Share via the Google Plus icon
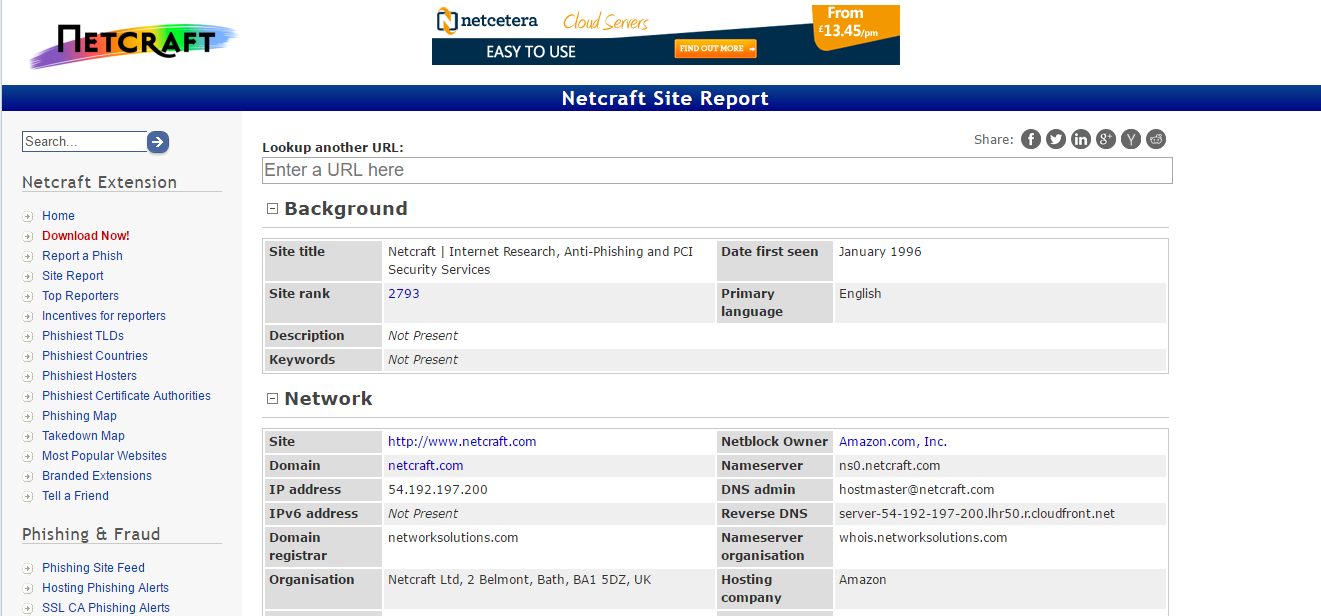This screenshot has width=1321, height=616. click(1106, 139)
